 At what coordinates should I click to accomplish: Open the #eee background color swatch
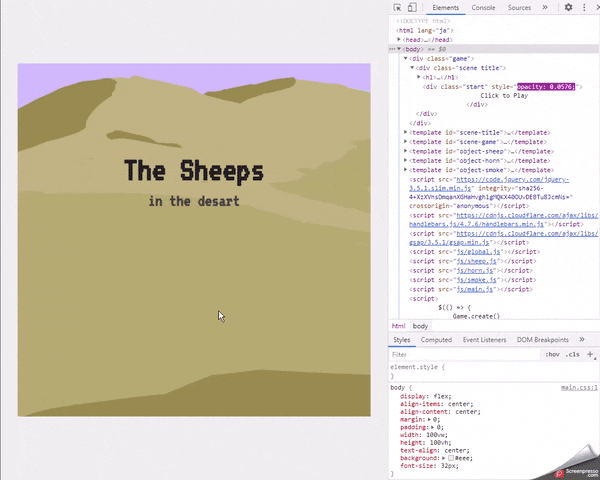(451, 458)
